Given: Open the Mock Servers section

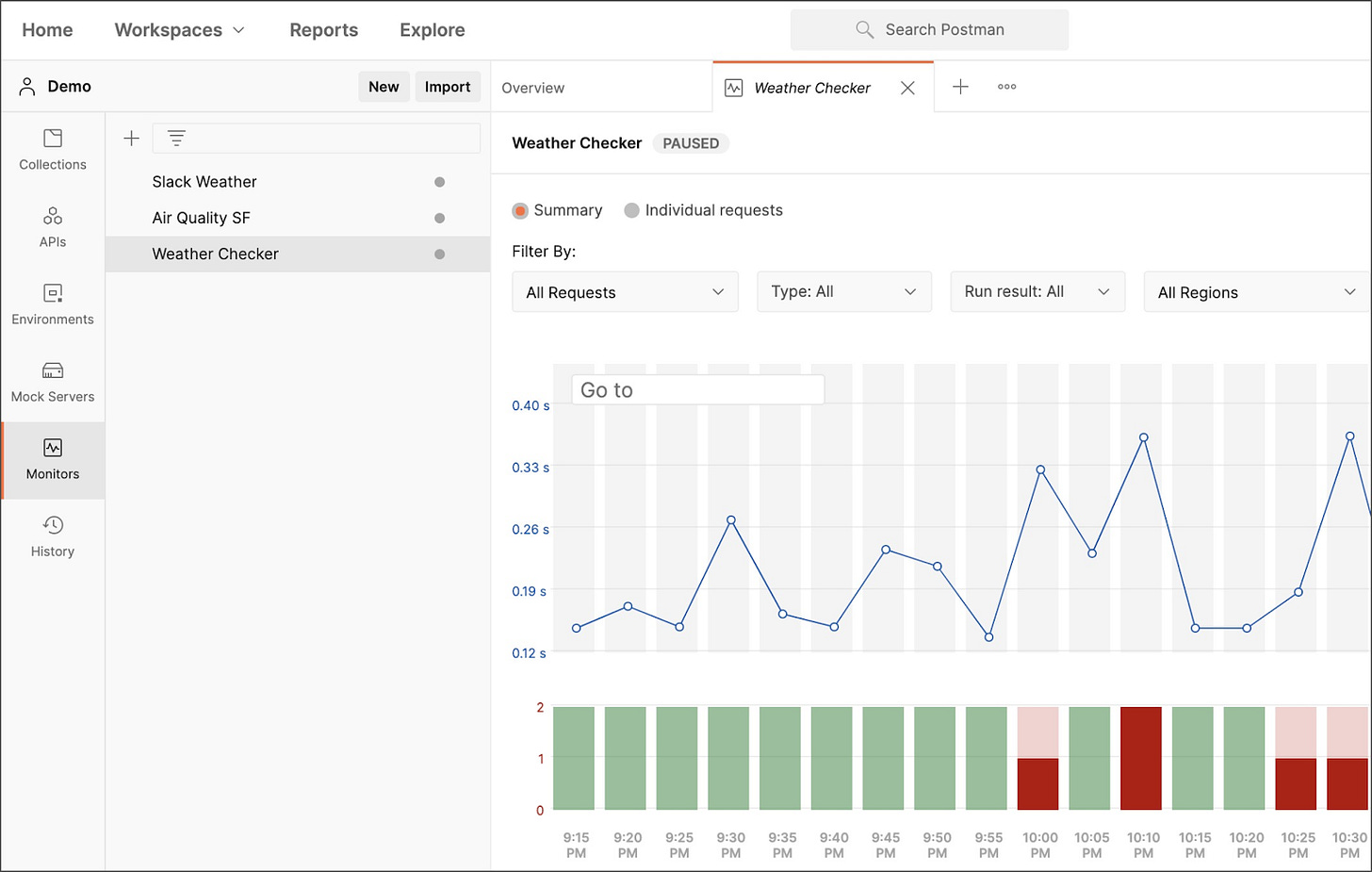Looking at the screenshot, I should coord(53,382).
